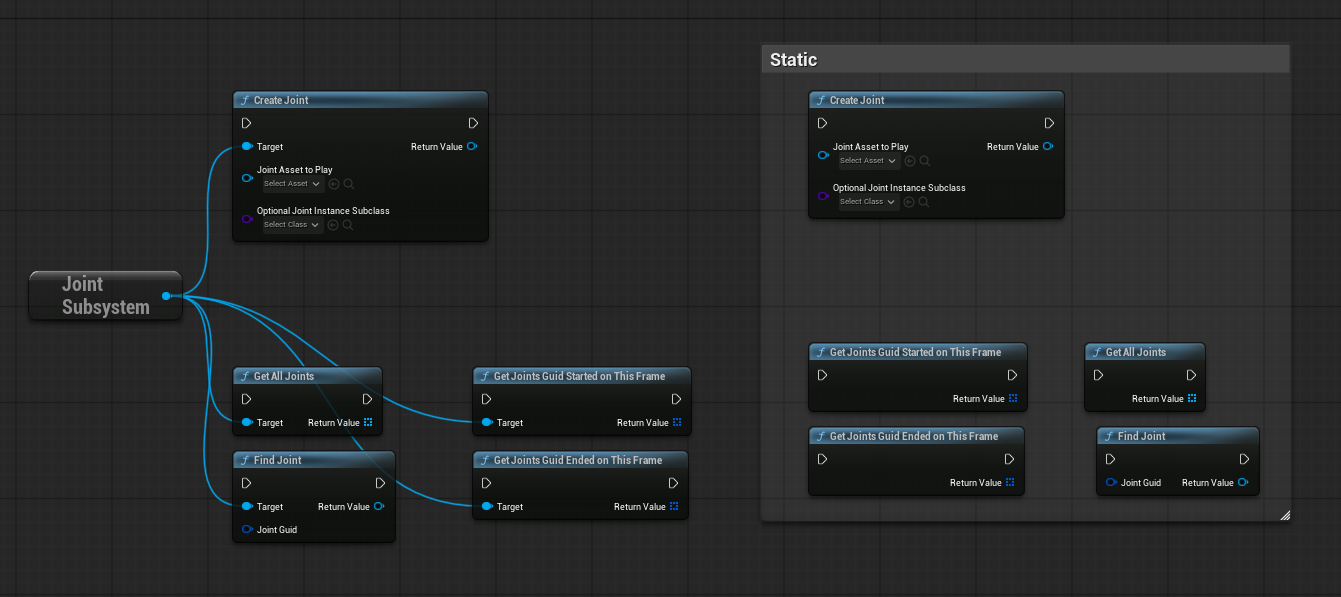
Task: Click Return Value array pin of Get Joints Guid Started inside Static
Action: tap(1013, 399)
